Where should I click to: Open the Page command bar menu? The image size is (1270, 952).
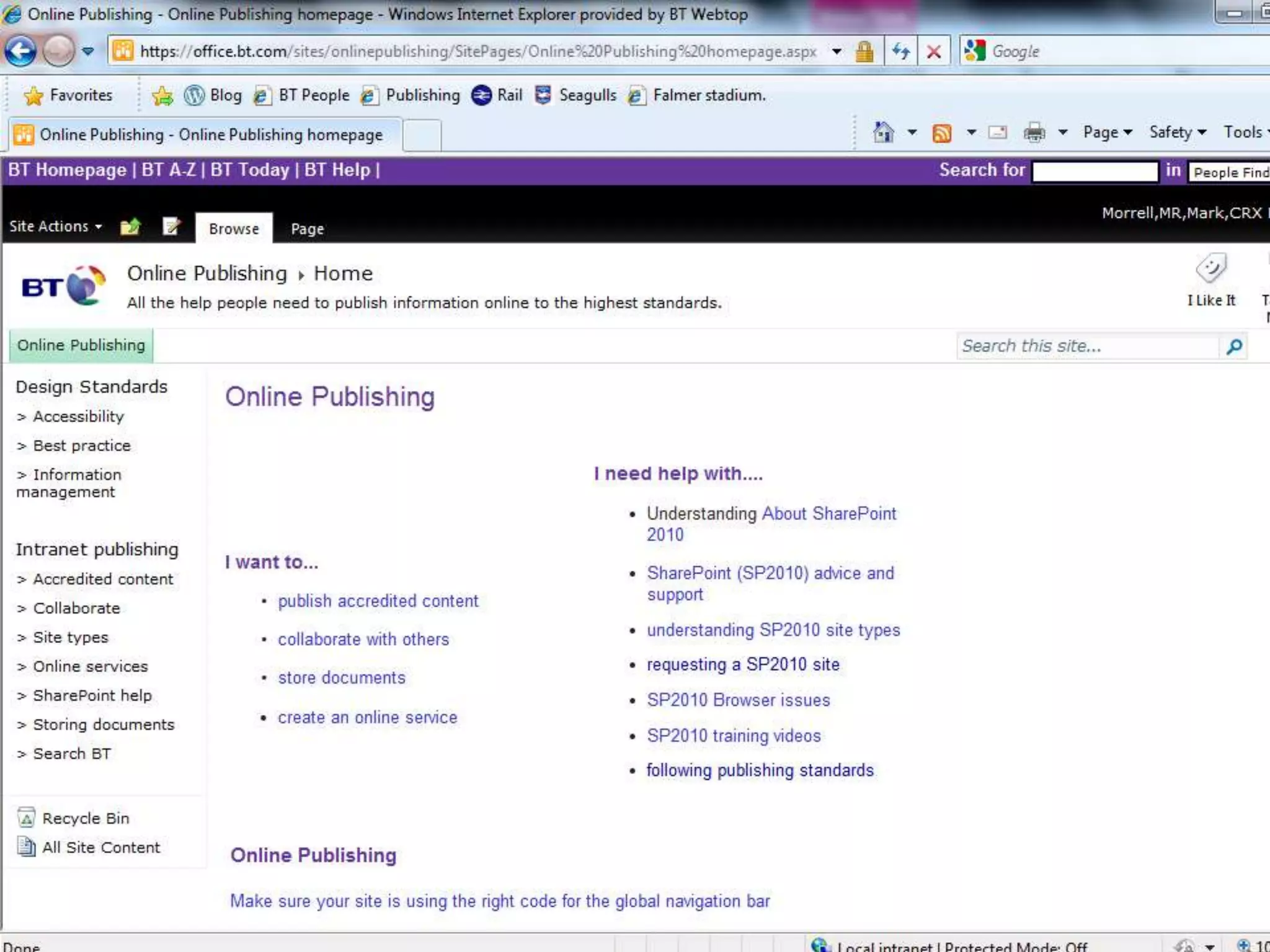[1107, 132]
